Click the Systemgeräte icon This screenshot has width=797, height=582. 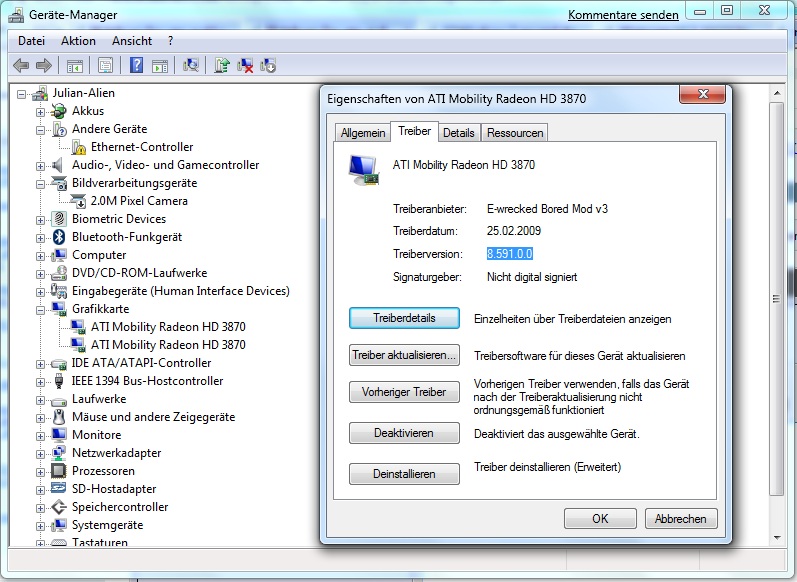[59, 525]
